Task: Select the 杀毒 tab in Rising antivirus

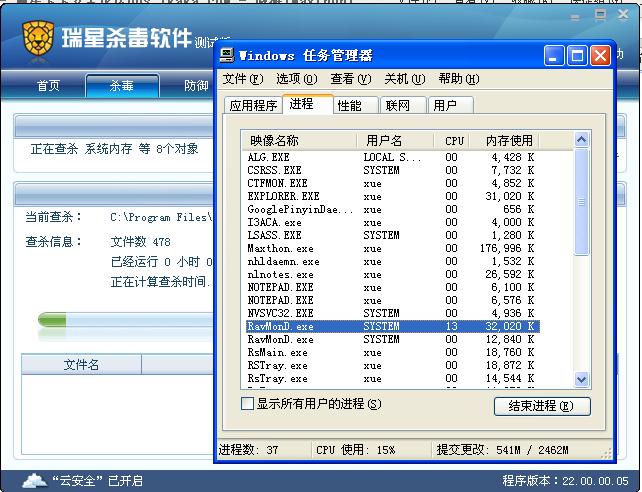Action: click(122, 86)
